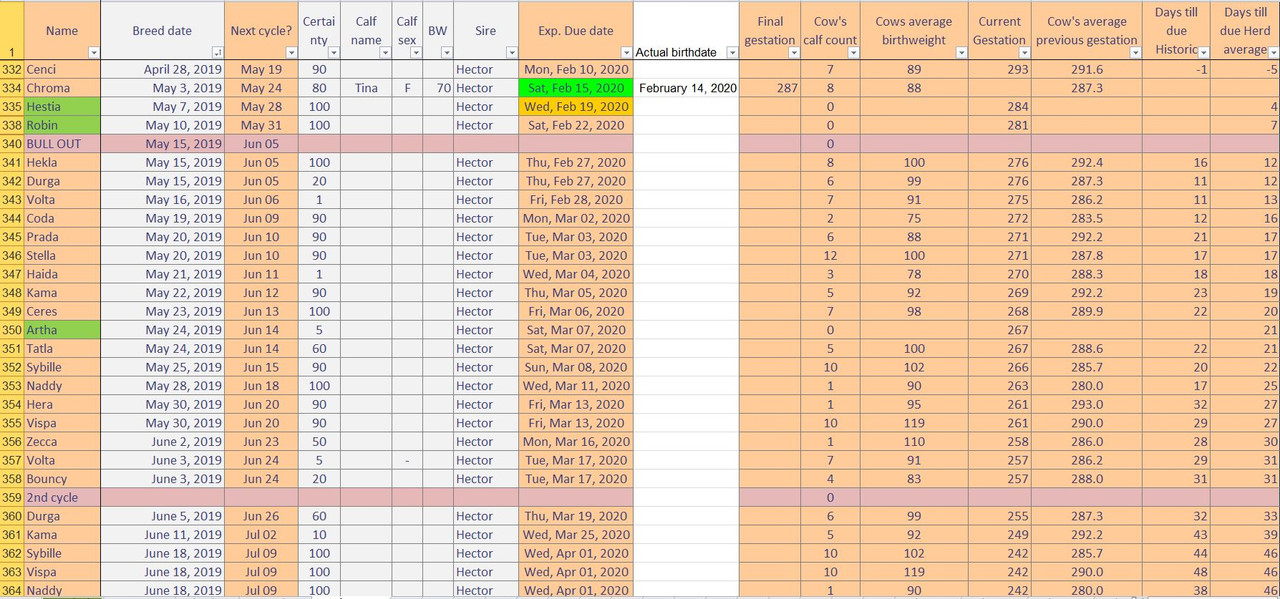Image resolution: width=1280 pixels, height=599 pixels.
Task: Open the Days till due Herd average dropdown
Action: (x=1273, y=52)
